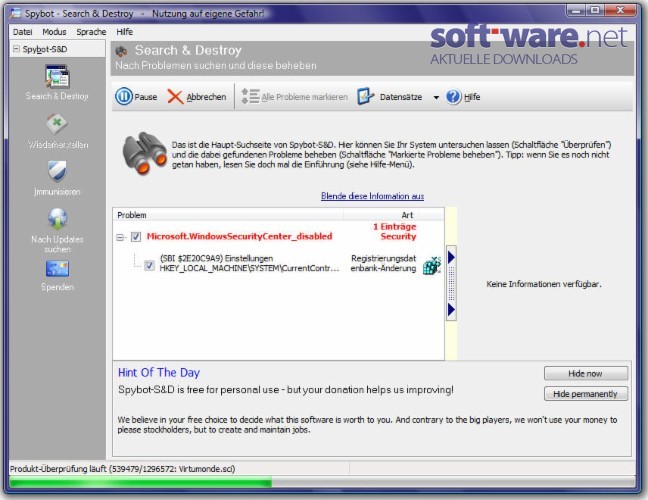Click the Nach Updates suchen globe icon

coord(57,219)
